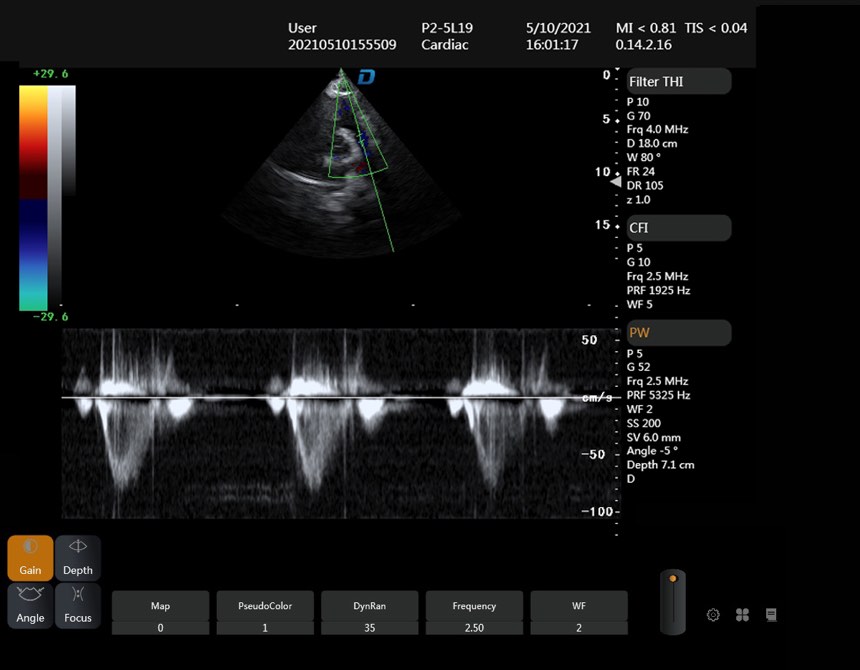
Task: Click the report icon at bottom right
Action: point(771,615)
